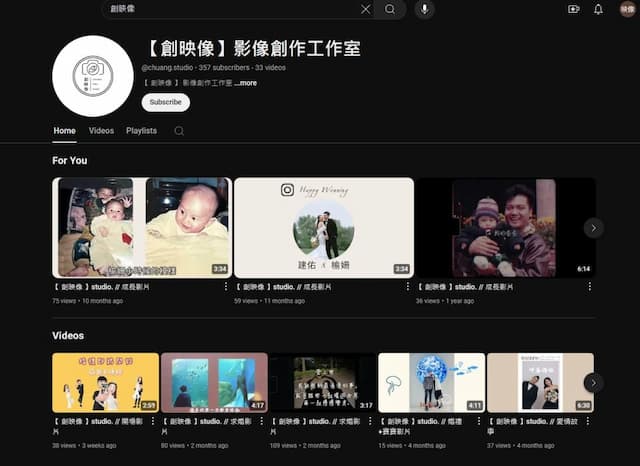Open the Videos section heading link
640x466 pixels.
[x=68, y=336]
